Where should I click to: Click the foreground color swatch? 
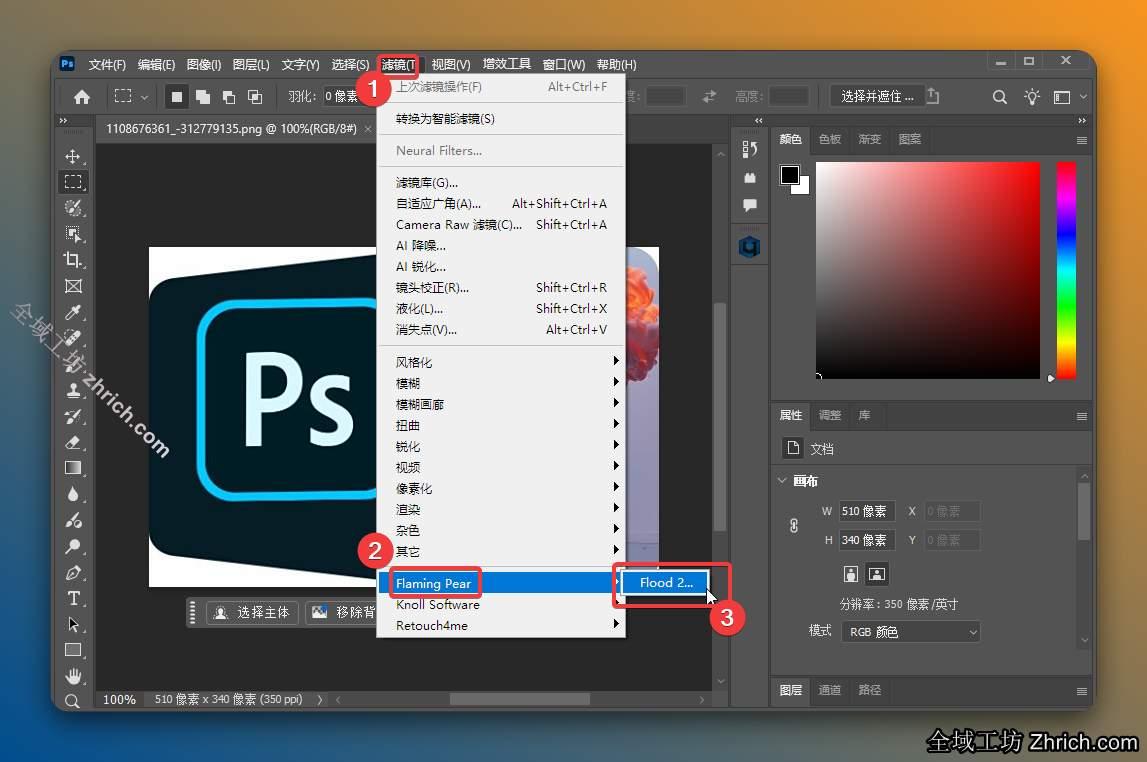pos(789,175)
